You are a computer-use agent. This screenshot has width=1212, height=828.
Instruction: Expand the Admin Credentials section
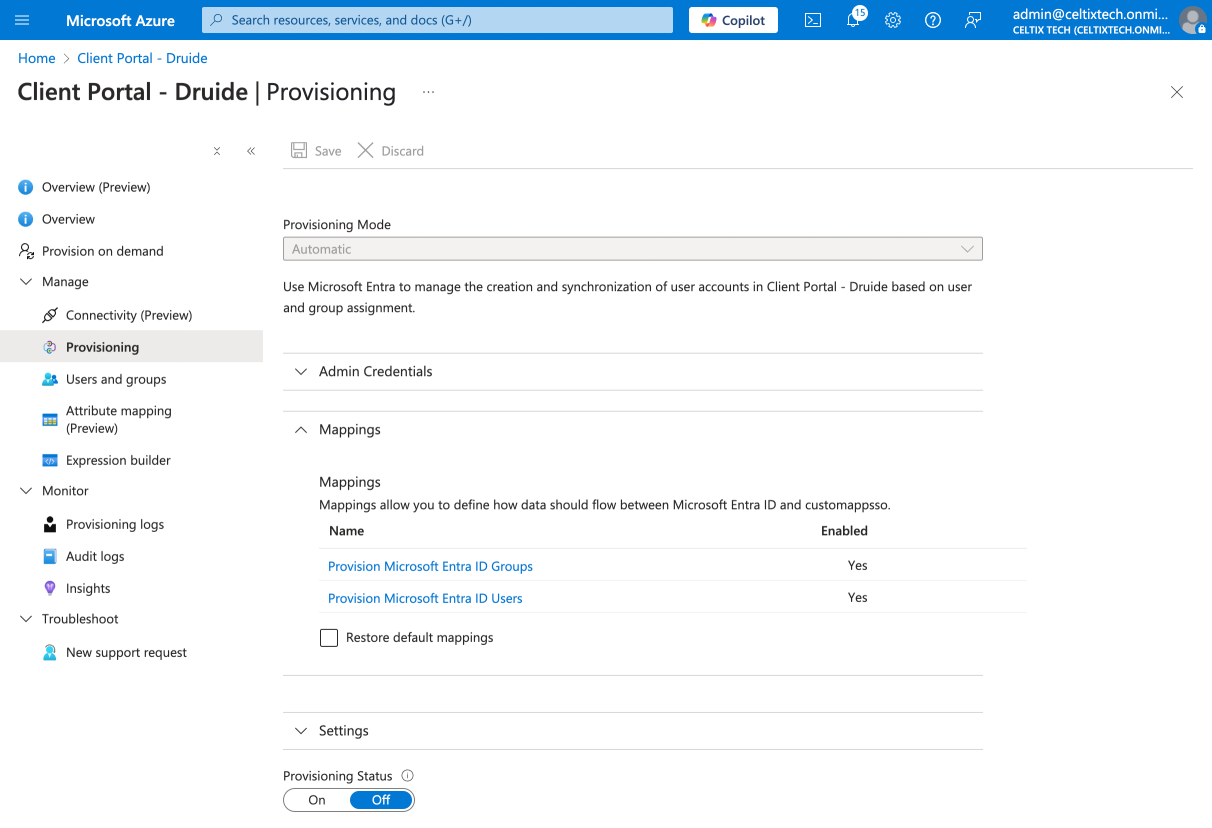[375, 371]
